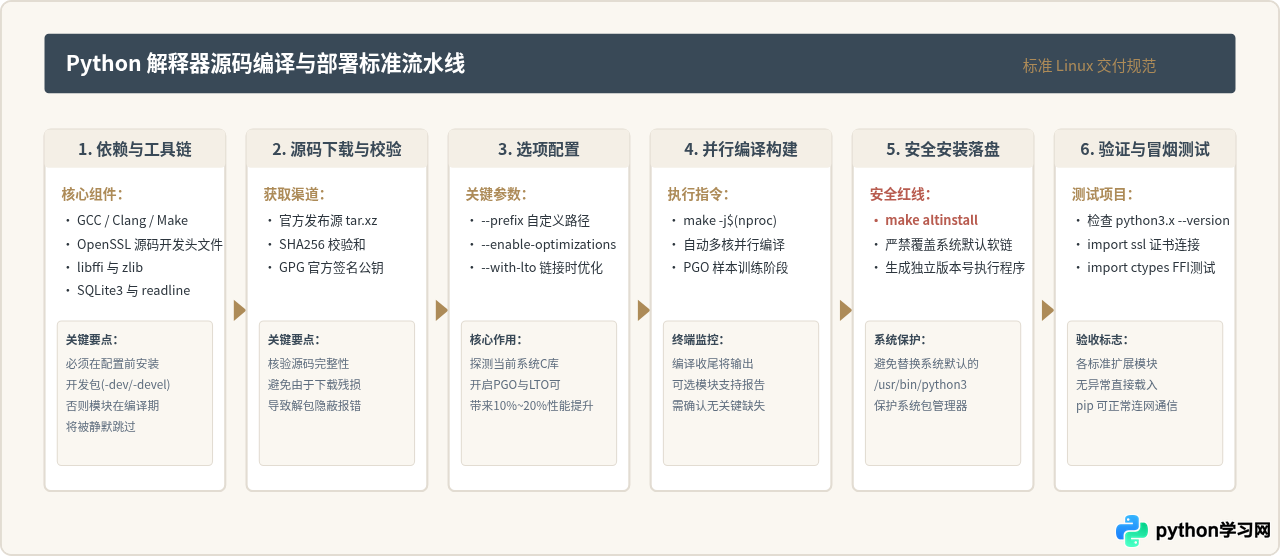1280x557 pixels.
Task: Select the step header "6. 验证与冒烟测试"
Action: coord(1145,149)
